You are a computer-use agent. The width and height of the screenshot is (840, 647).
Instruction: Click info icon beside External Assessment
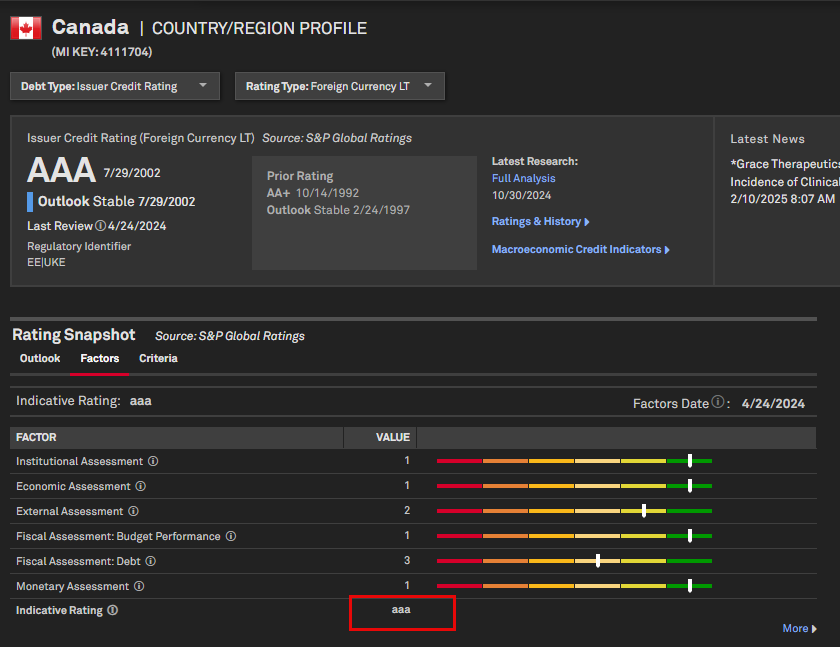[133, 511]
